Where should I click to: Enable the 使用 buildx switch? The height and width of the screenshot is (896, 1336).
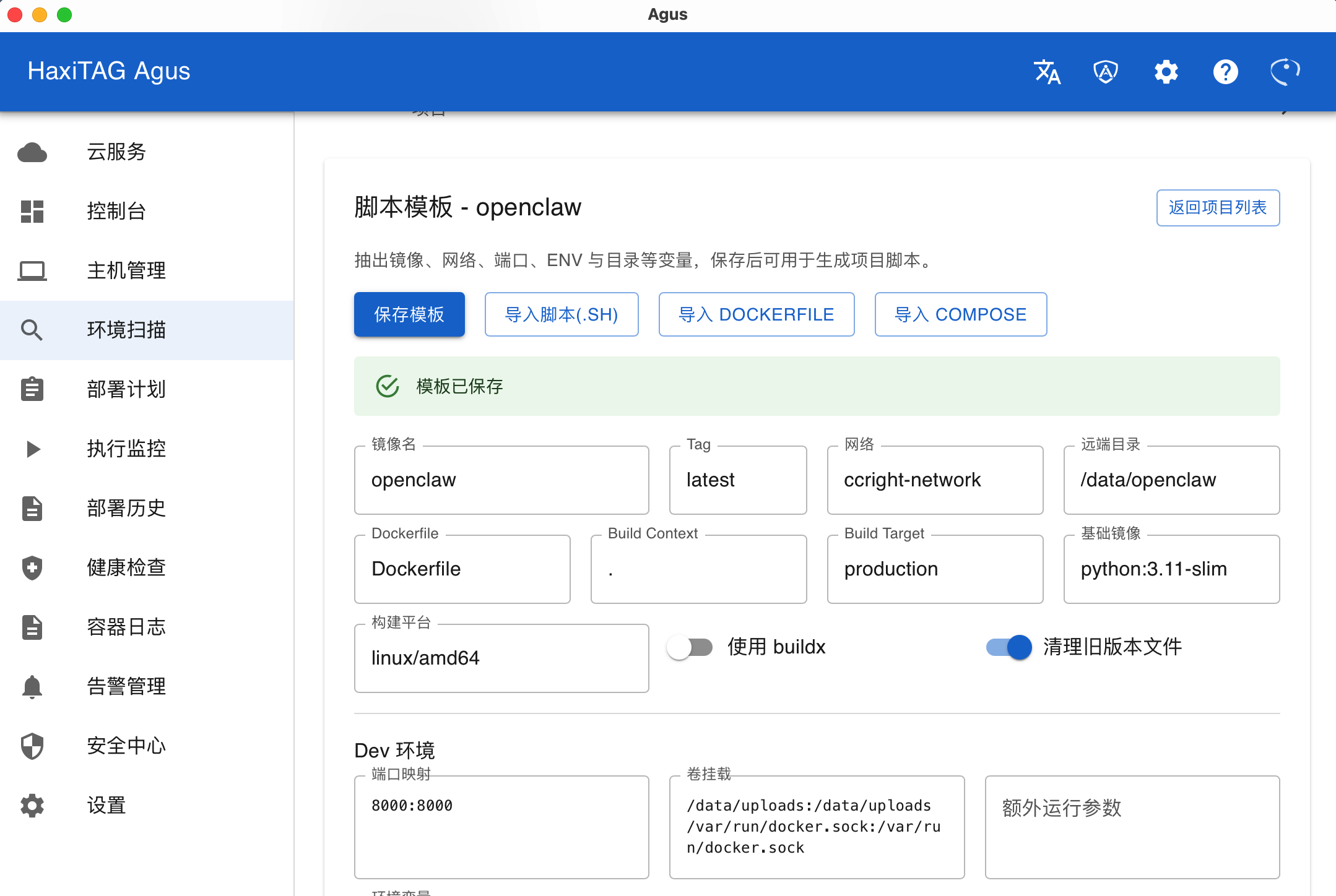[690, 647]
